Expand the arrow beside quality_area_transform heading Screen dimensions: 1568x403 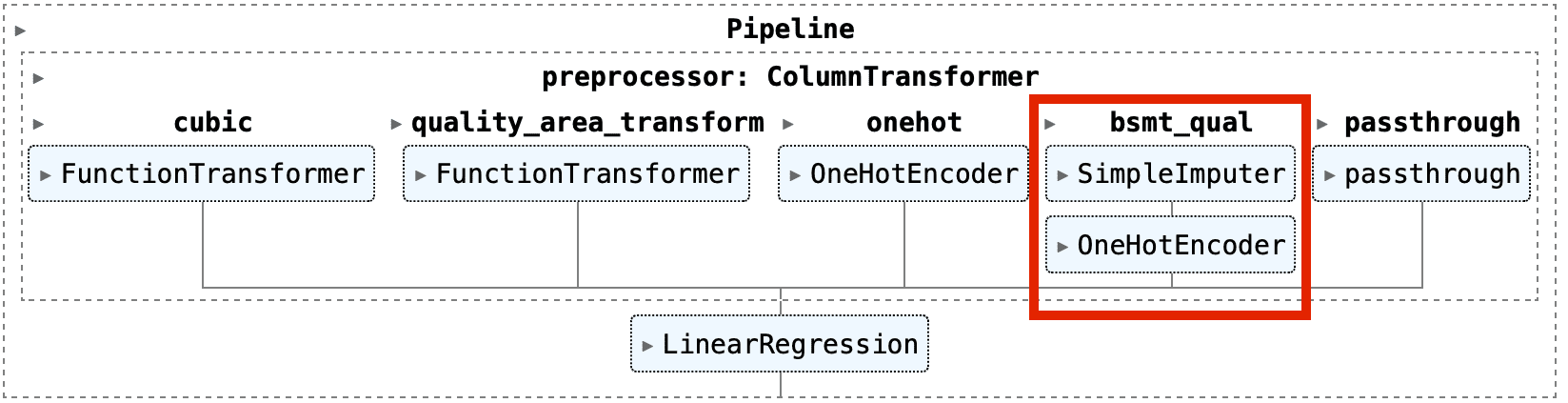coord(396,124)
